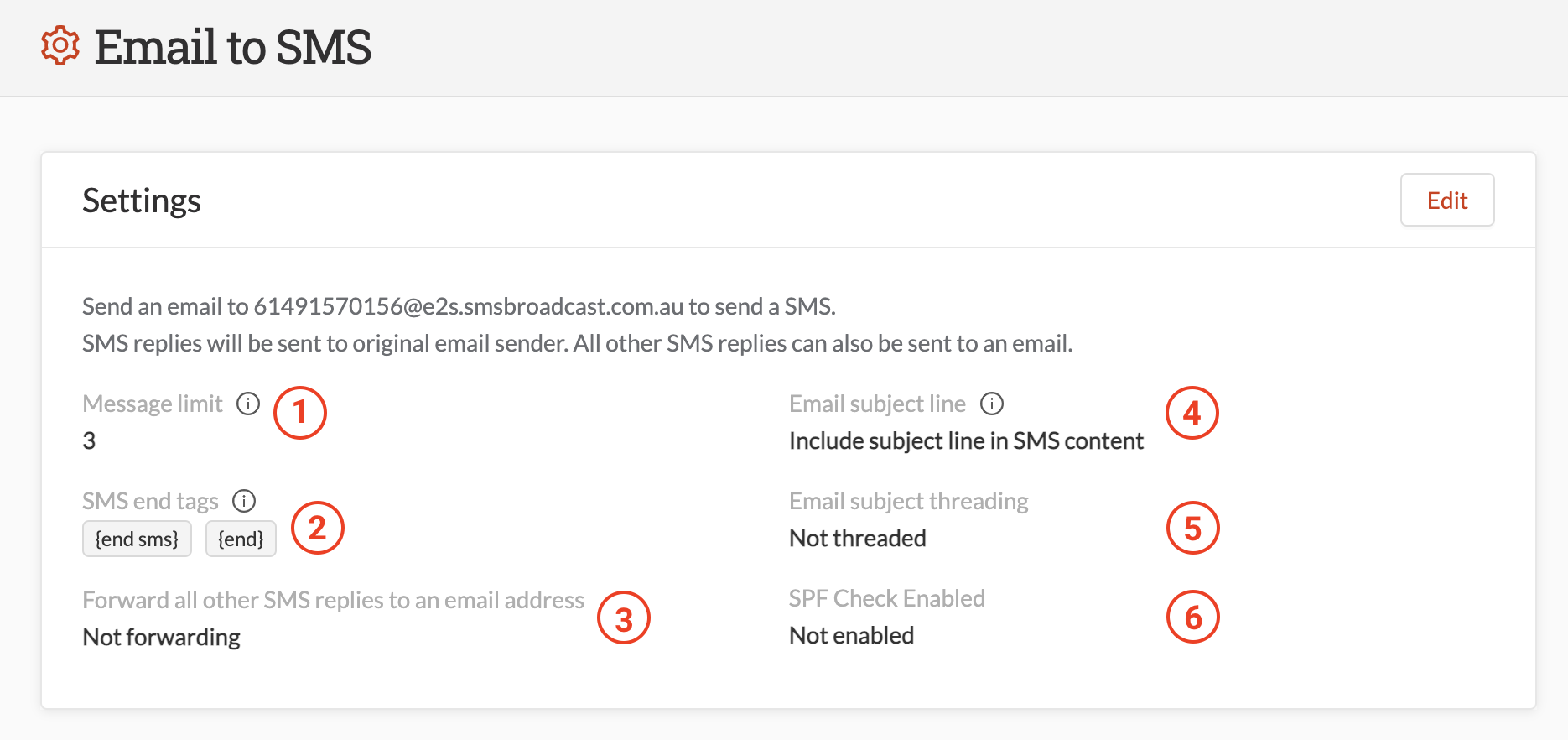Click the red circled number 3 marker
Screen dimensions: 1568x740
[x=624, y=618]
